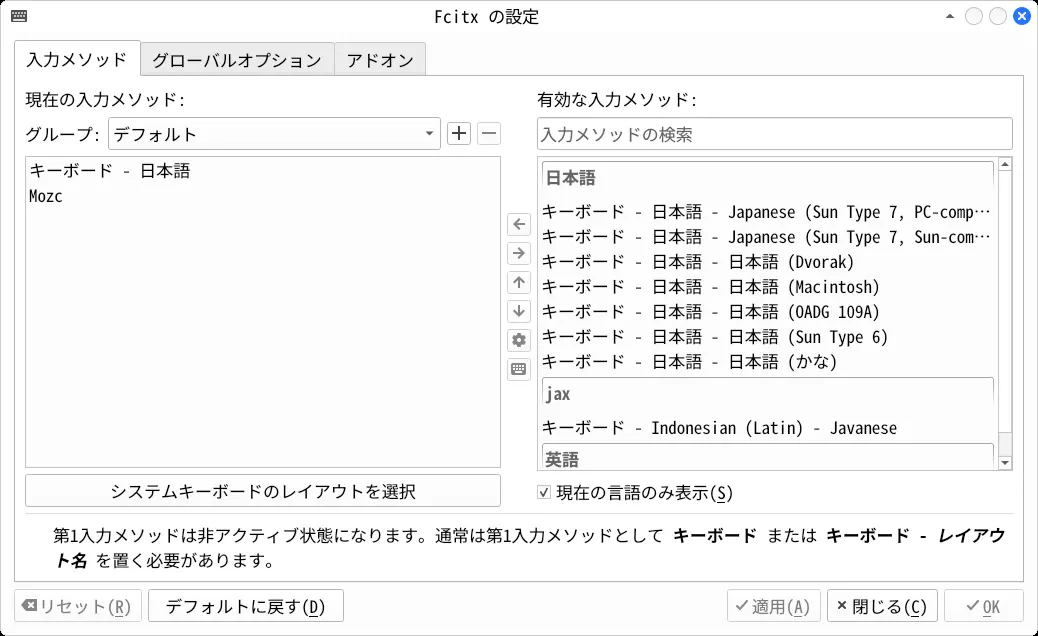Click the add group plus icon
This screenshot has width=1038, height=636.
pyautogui.click(x=458, y=133)
